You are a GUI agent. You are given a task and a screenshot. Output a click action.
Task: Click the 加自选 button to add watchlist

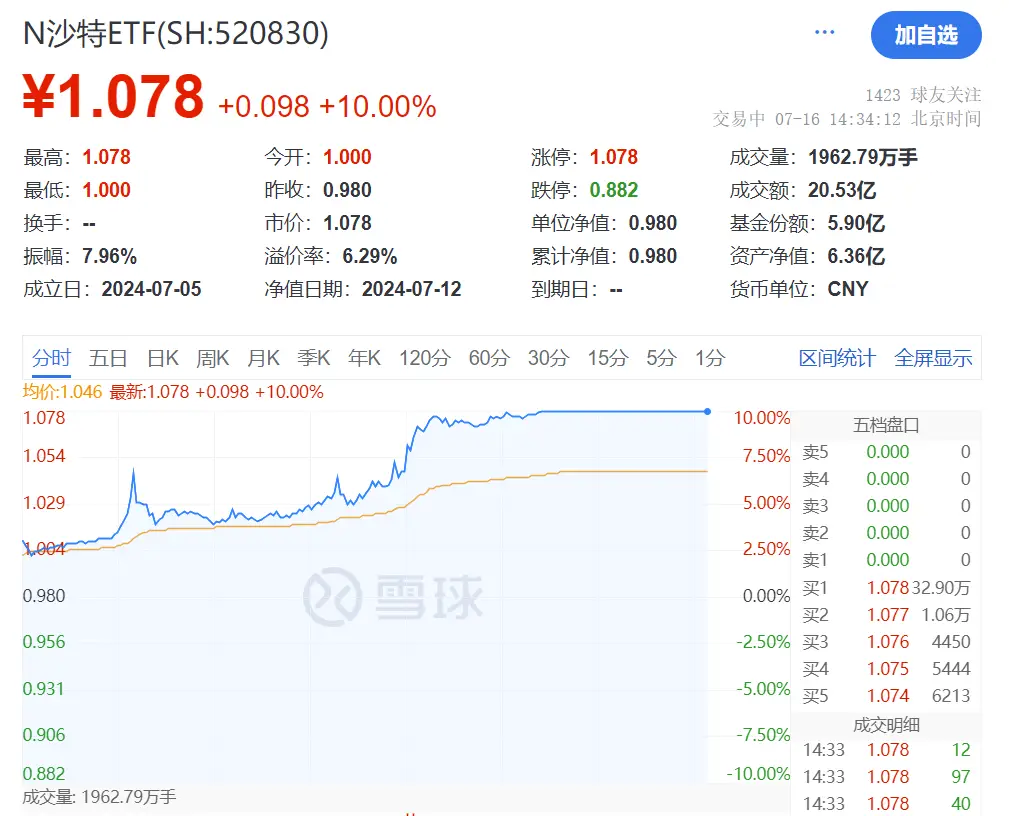point(926,34)
